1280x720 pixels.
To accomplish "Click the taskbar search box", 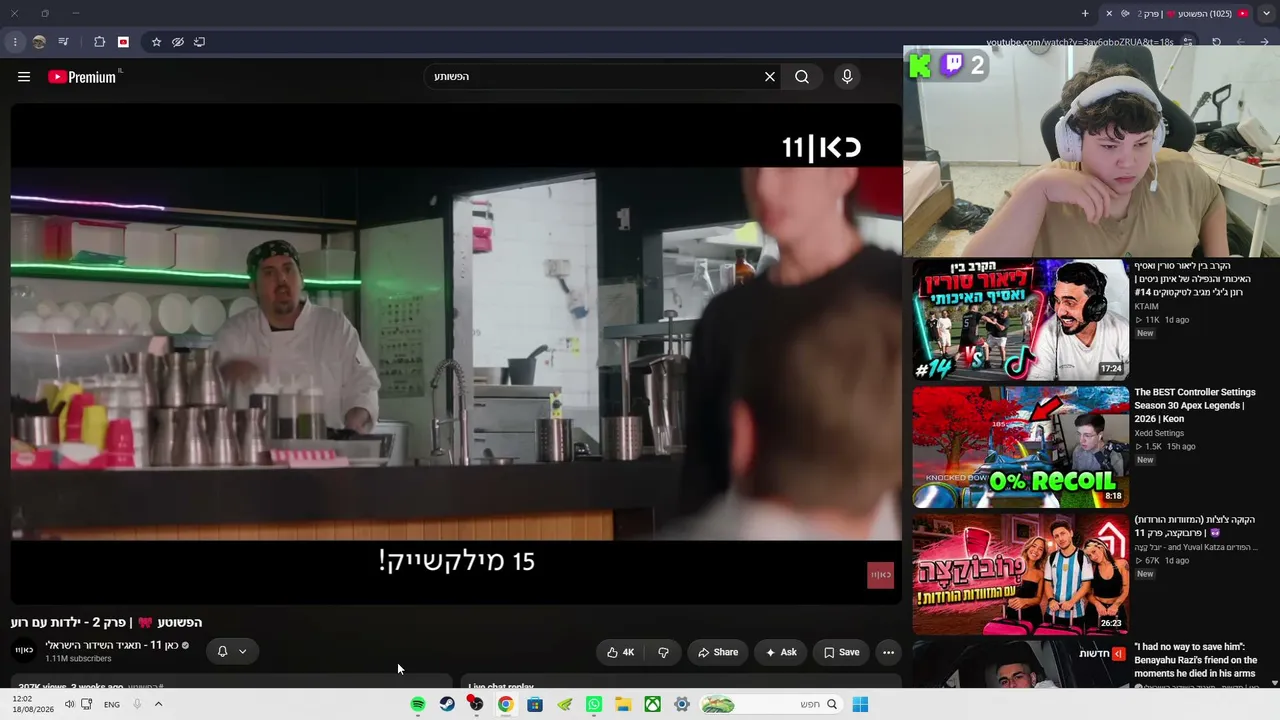I will 771,704.
